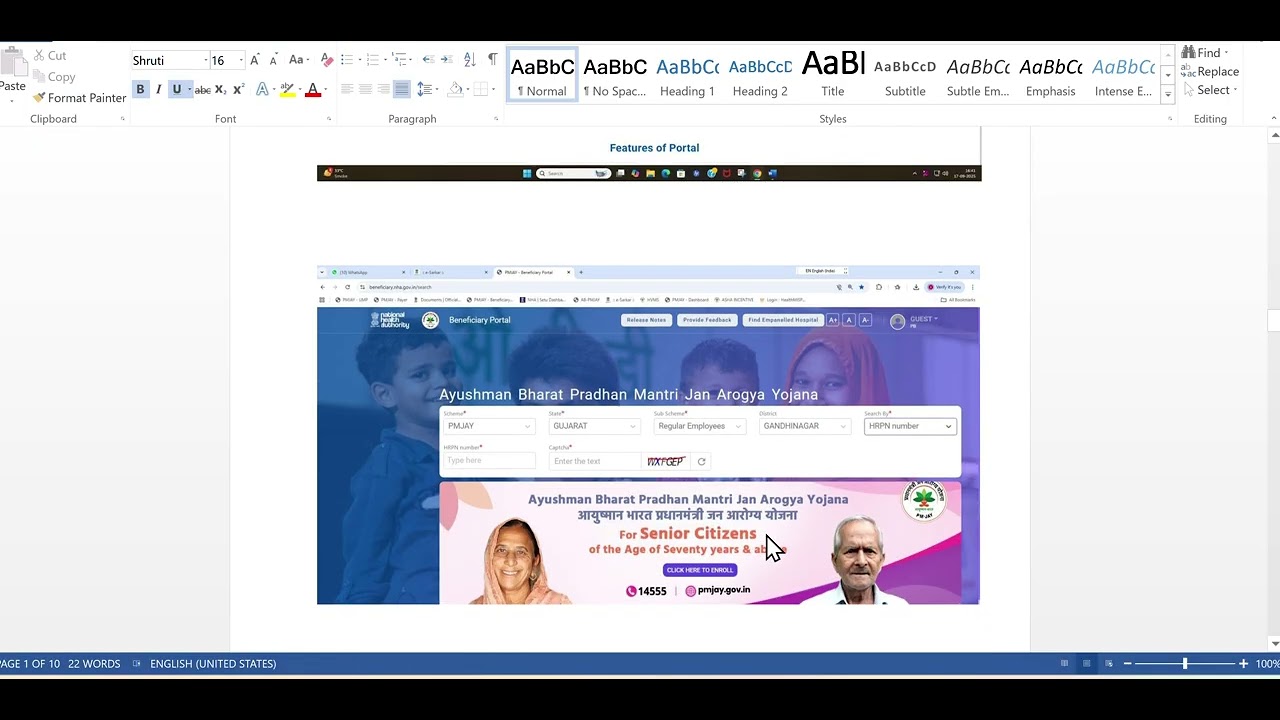
Task: Align text left
Action: [x=347, y=89]
